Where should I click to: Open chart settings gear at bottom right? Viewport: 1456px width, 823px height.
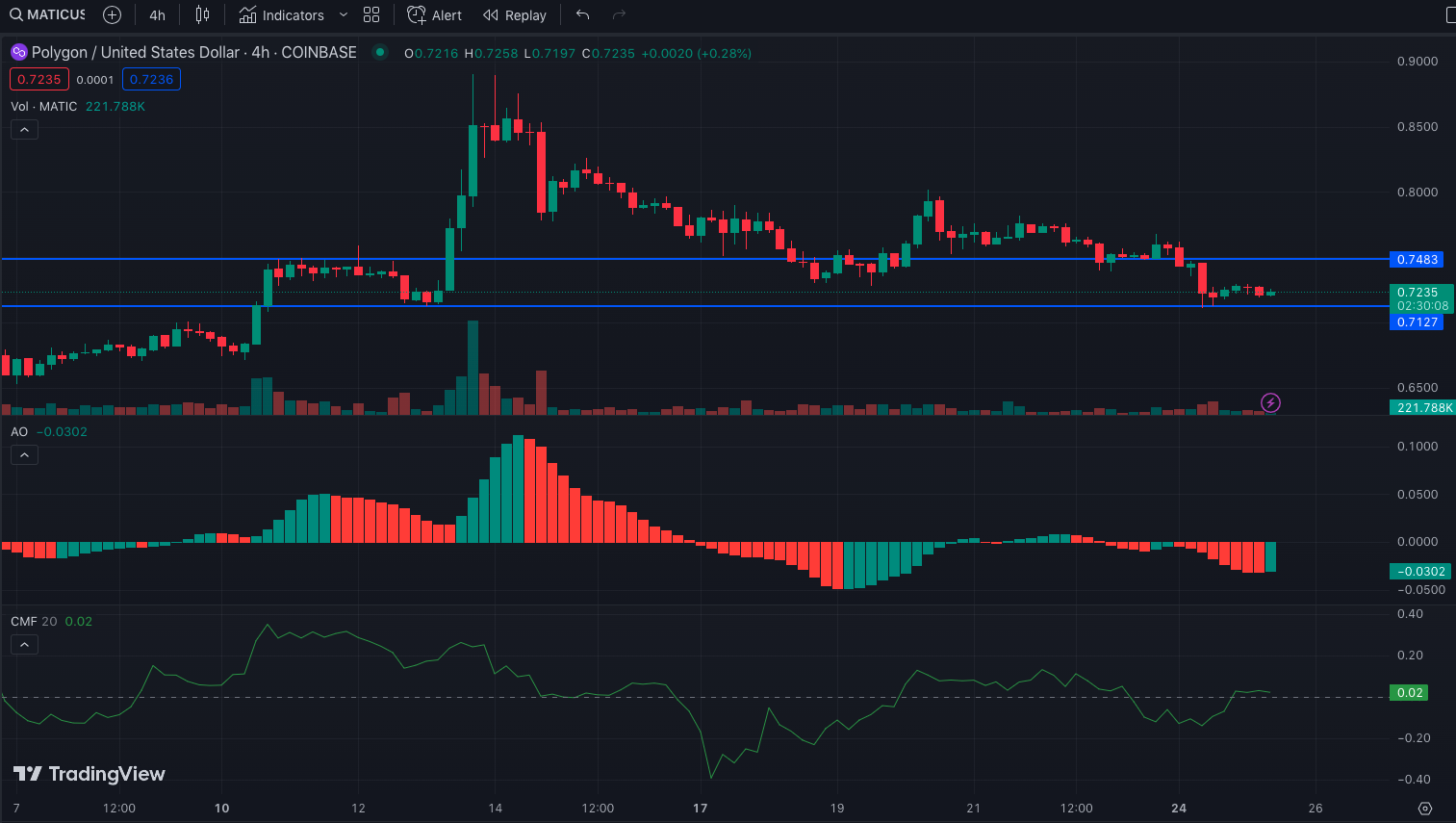tap(1425, 809)
